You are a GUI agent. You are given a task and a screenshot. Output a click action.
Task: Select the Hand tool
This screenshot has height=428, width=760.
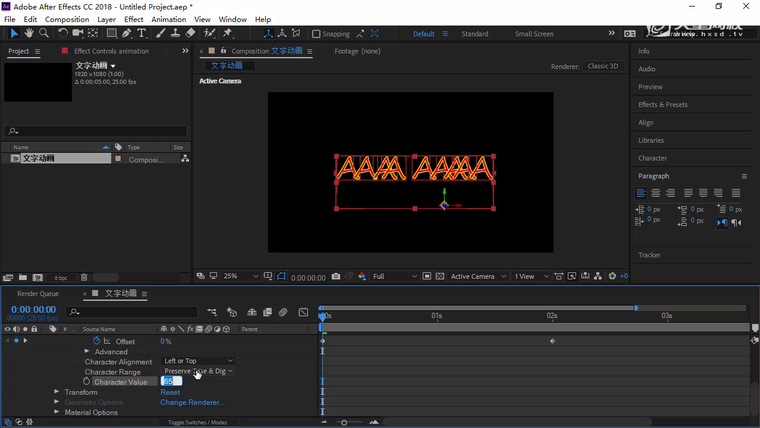(29, 33)
